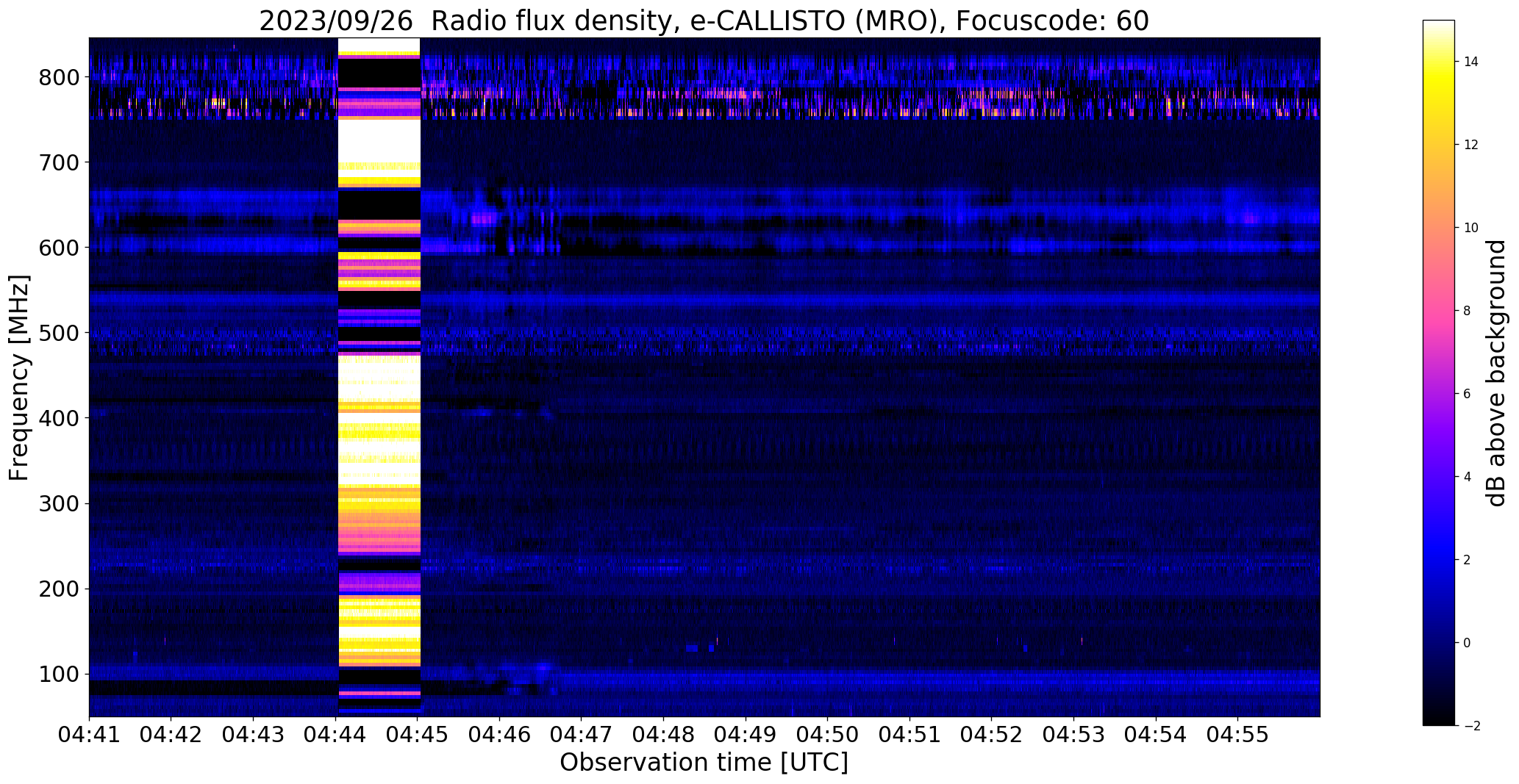Image resolution: width=1519 pixels, height=784 pixels.
Task: Click the 700 frequency tick label
Action: [59, 162]
